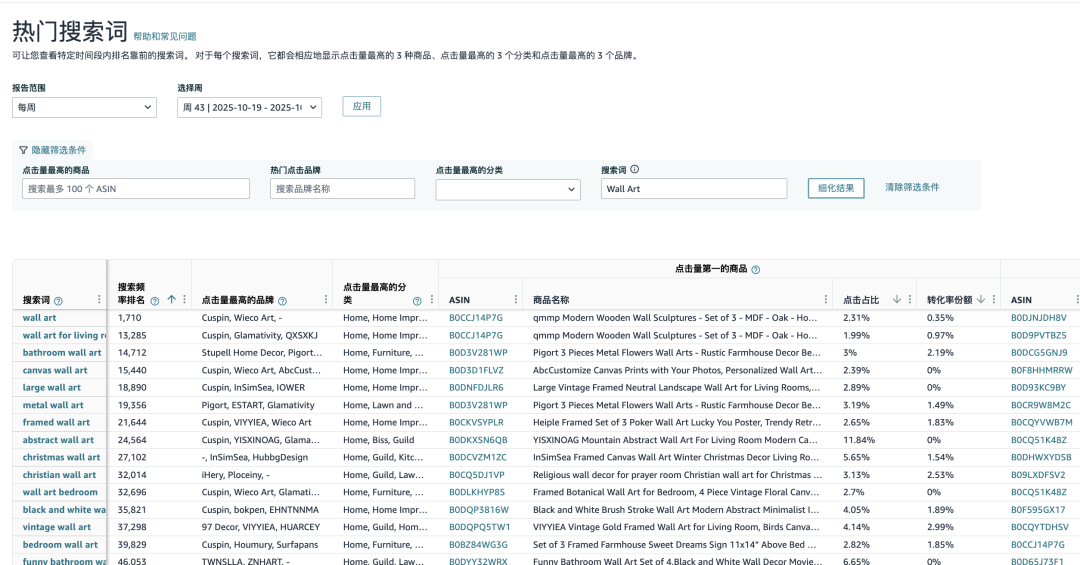The image size is (1080, 565).
Task: Sort by 点击占比 down arrow
Action: click(x=897, y=299)
